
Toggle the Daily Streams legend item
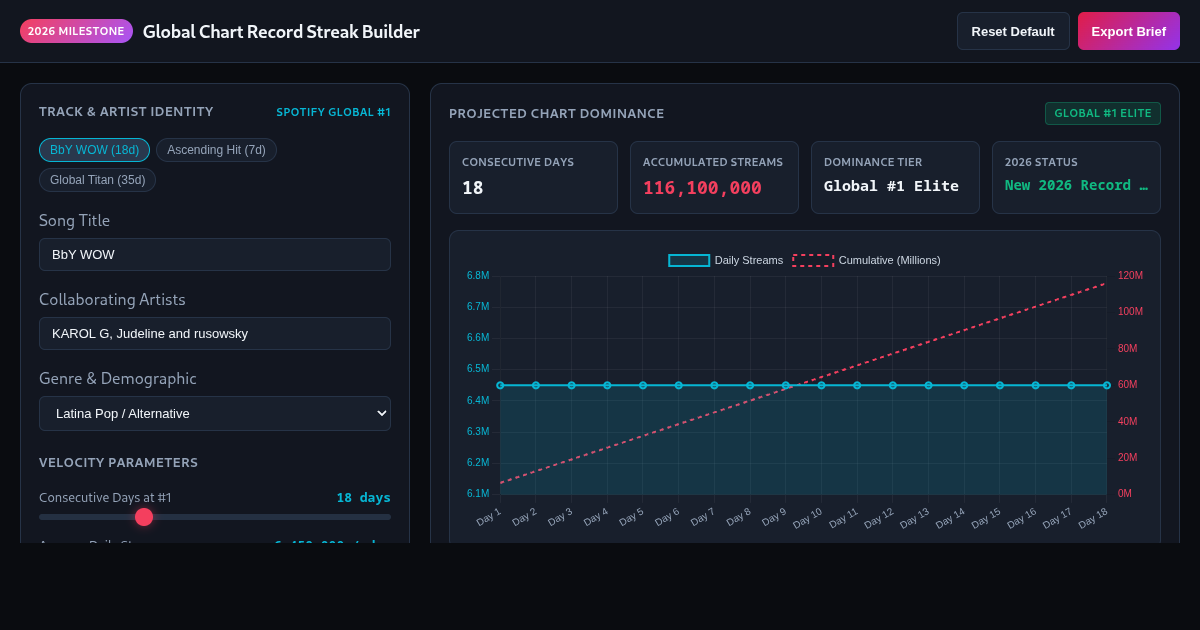click(x=726, y=260)
